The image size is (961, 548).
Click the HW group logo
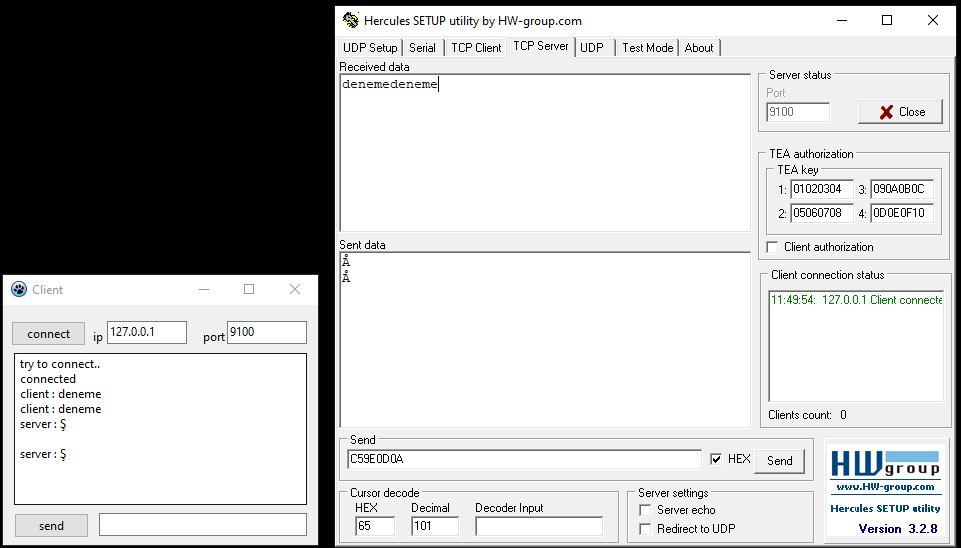pyautogui.click(x=885, y=464)
